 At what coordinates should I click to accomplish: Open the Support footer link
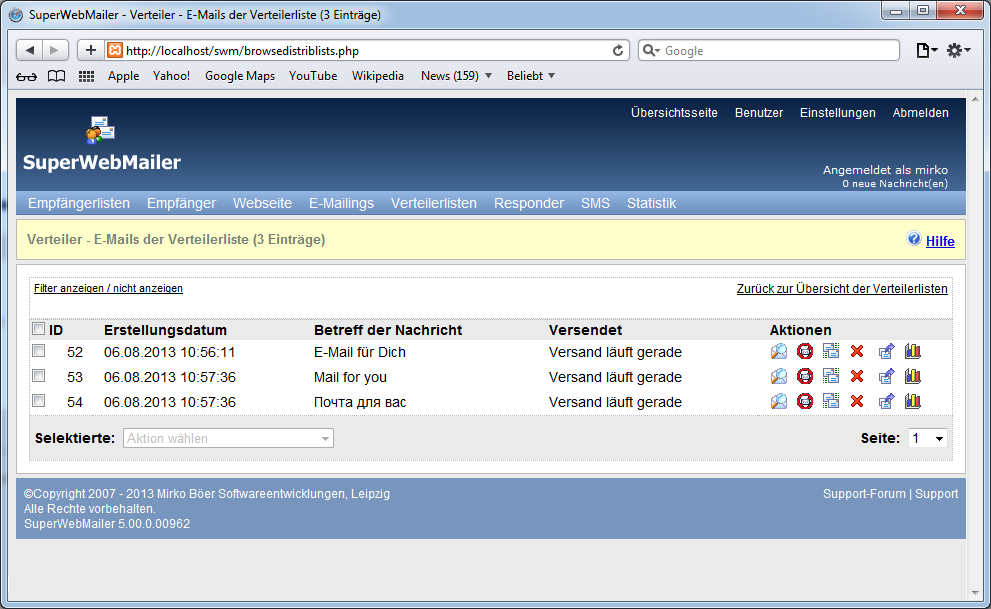tap(937, 493)
